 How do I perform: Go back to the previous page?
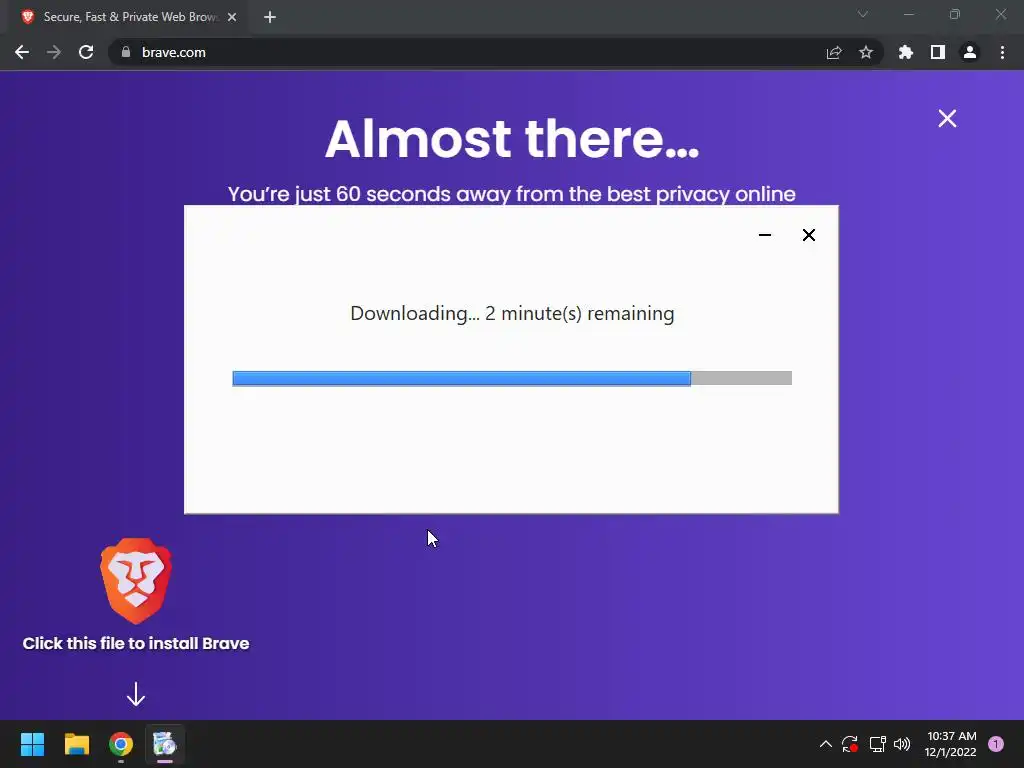(x=22, y=52)
